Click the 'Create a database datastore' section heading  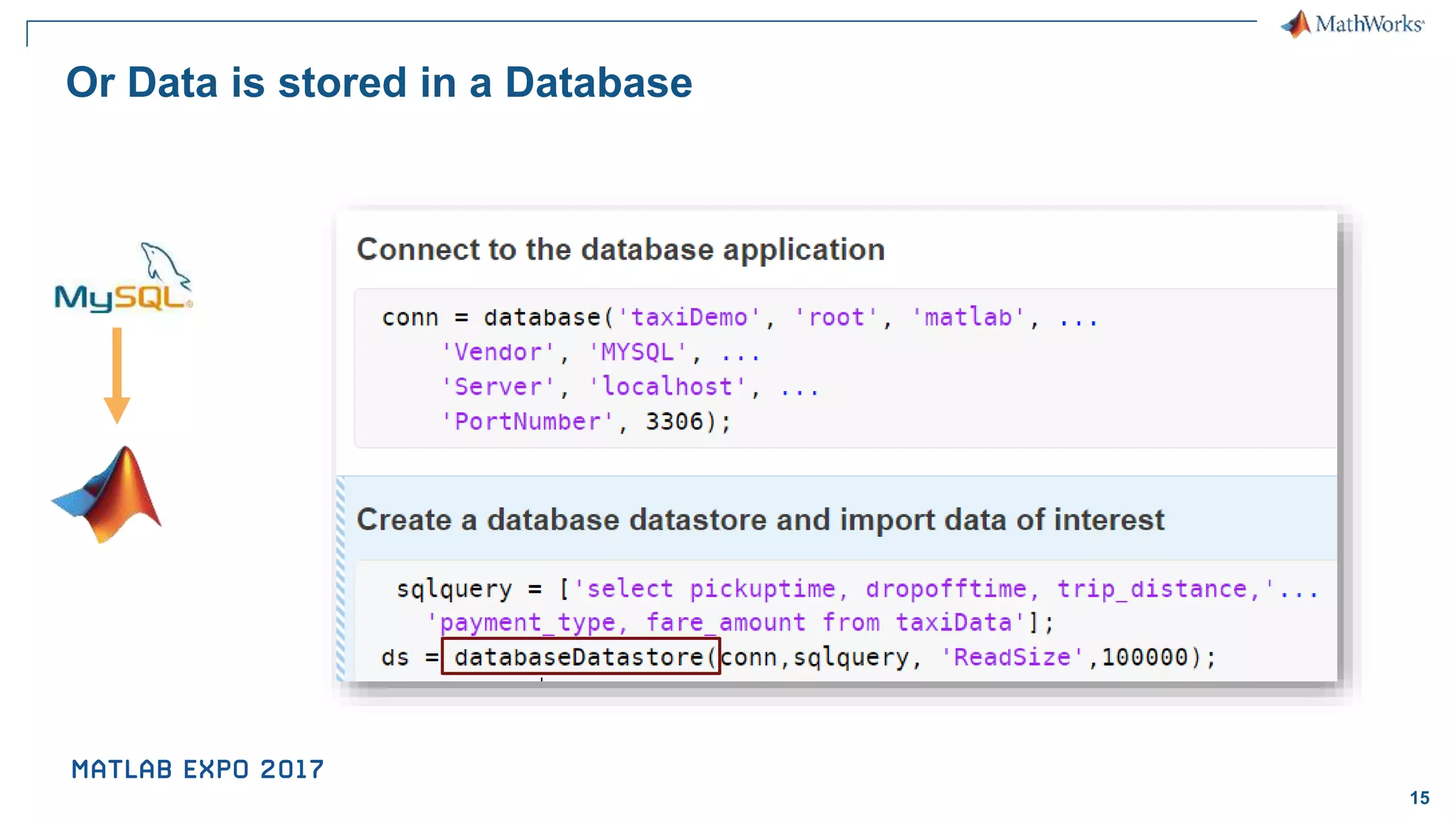pyautogui.click(x=760, y=520)
